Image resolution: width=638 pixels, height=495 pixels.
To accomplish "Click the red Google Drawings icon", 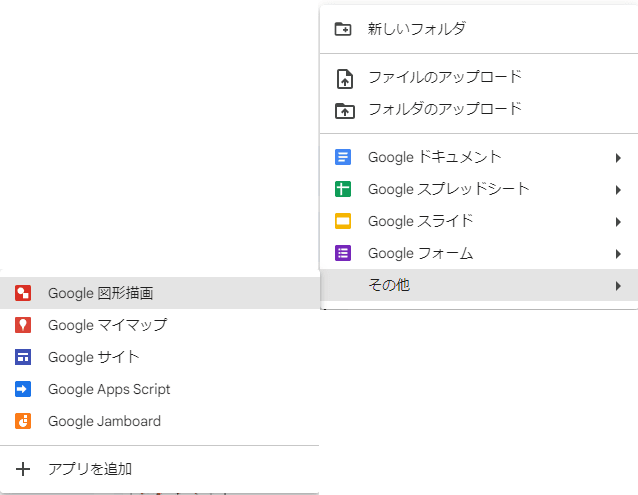I will point(23,293).
